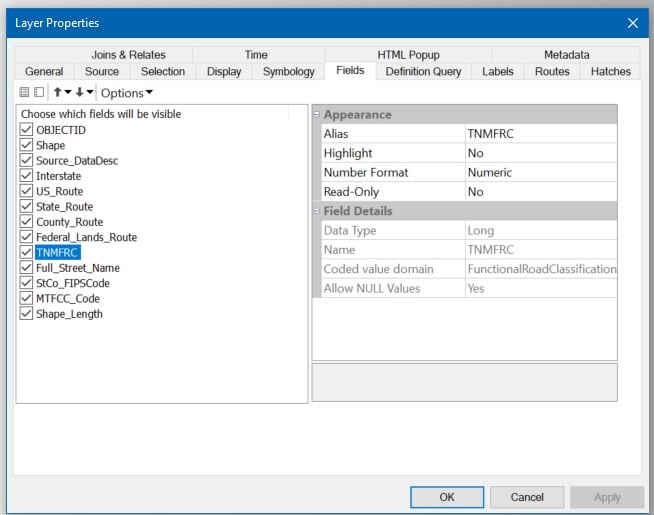Select the Full_Street_Name field
Screen dimensions: 654x515
[78, 268]
